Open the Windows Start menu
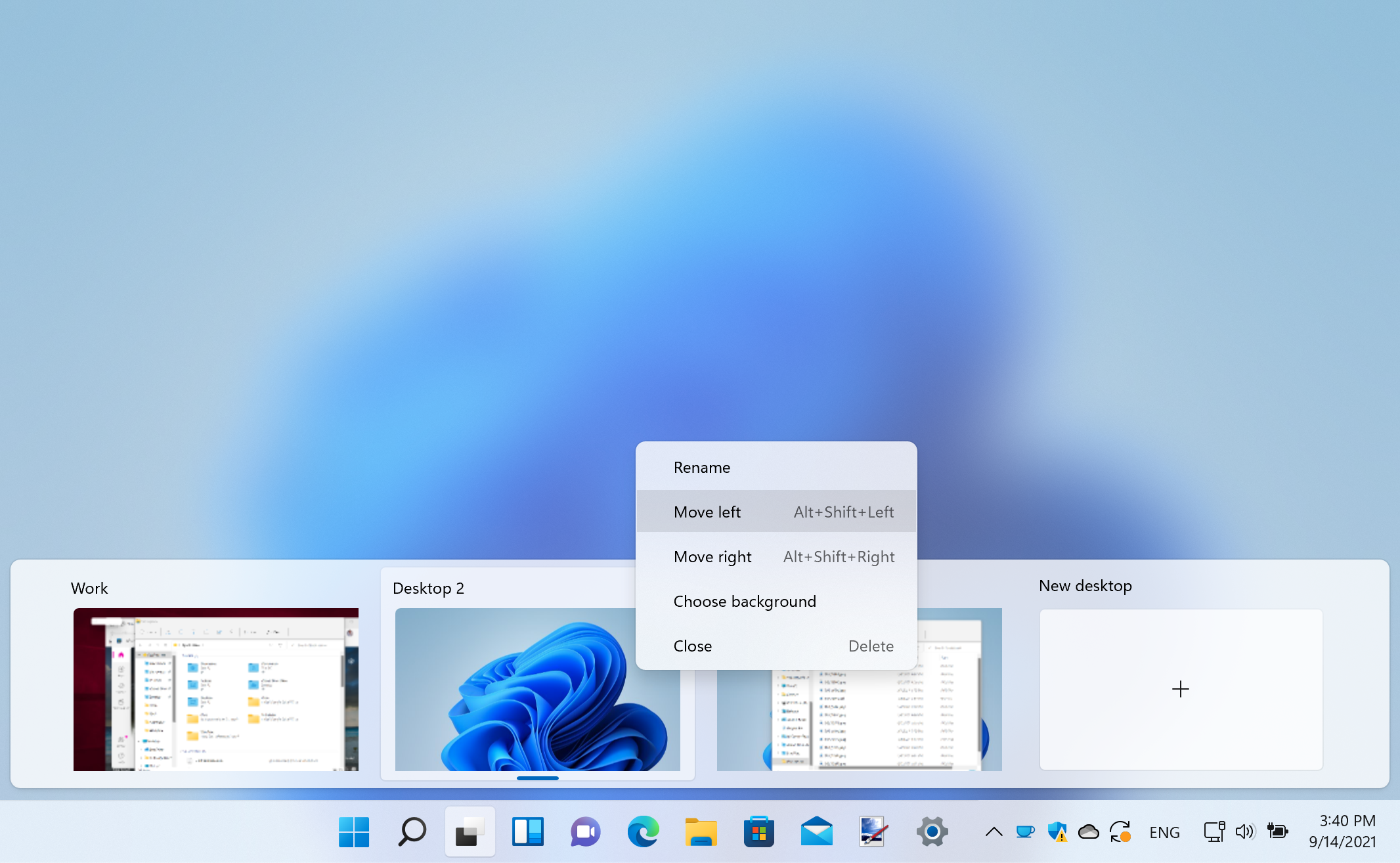 point(354,831)
